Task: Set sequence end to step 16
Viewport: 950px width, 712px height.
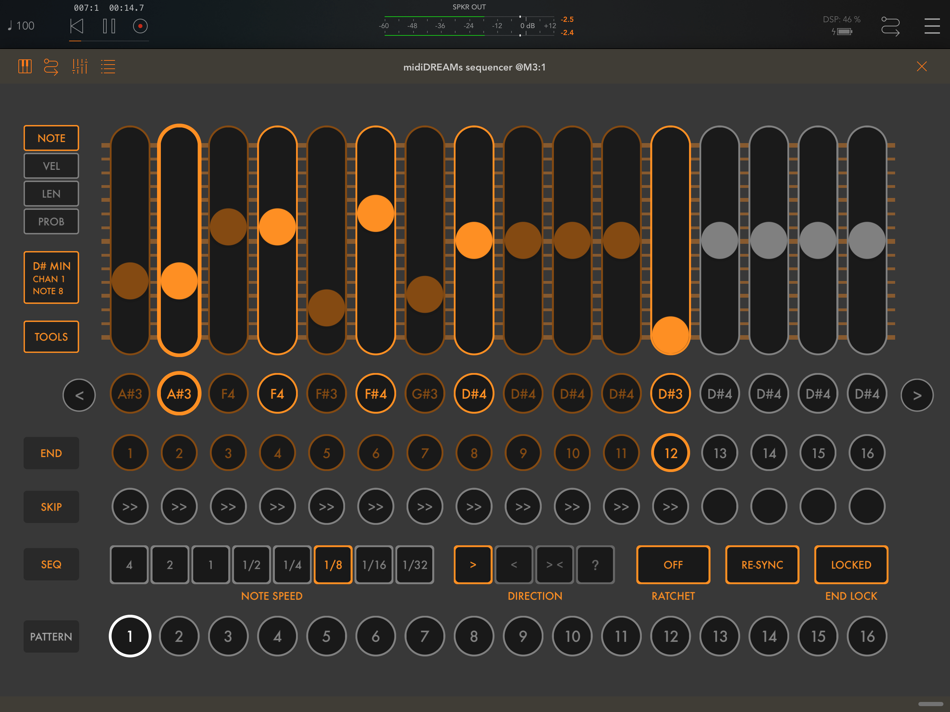Action: pos(867,453)
